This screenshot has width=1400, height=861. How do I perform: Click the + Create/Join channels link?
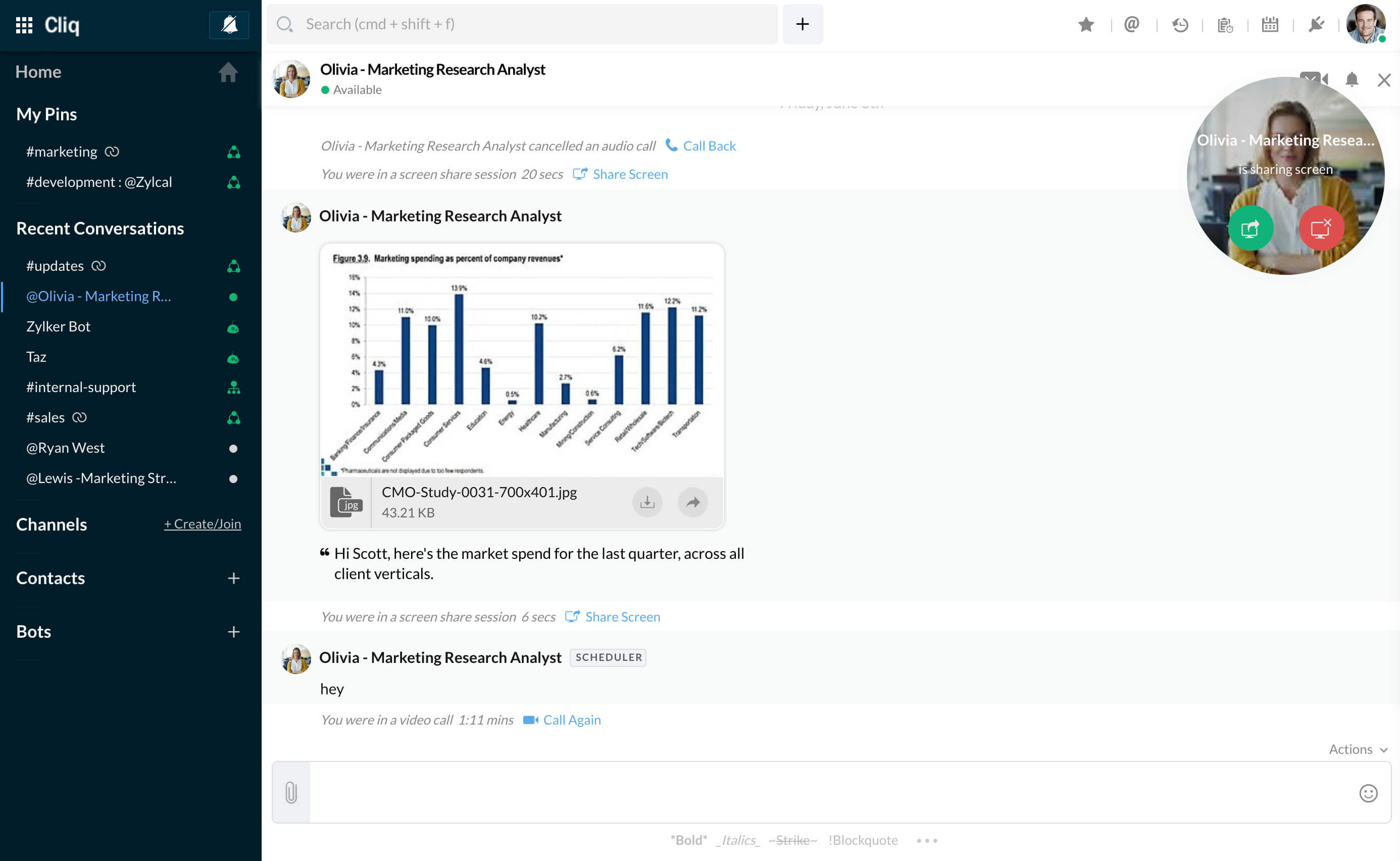coord(202,524)
